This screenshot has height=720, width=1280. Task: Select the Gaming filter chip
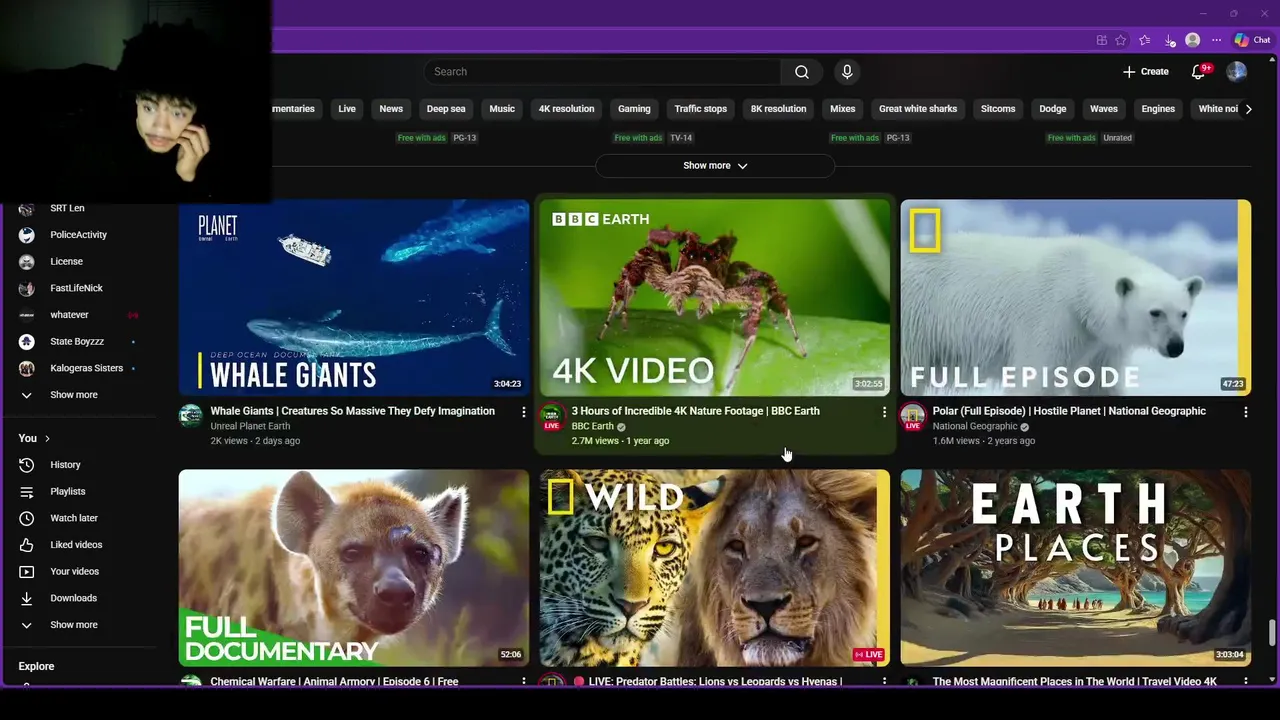click(x=634, y=109)
